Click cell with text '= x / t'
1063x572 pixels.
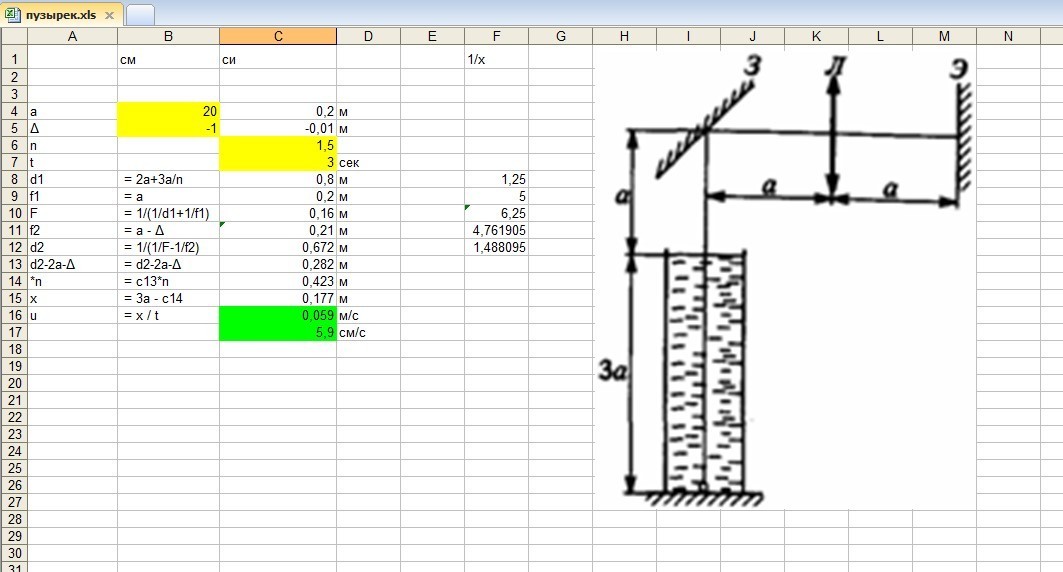tap(168, 315)
